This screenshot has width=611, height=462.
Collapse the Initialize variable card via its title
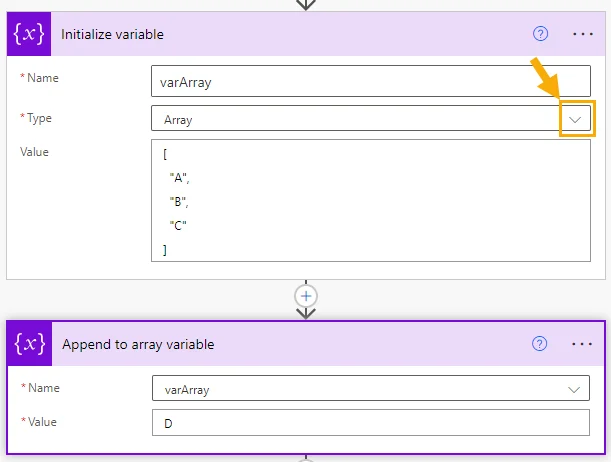(x=113, y=34)
